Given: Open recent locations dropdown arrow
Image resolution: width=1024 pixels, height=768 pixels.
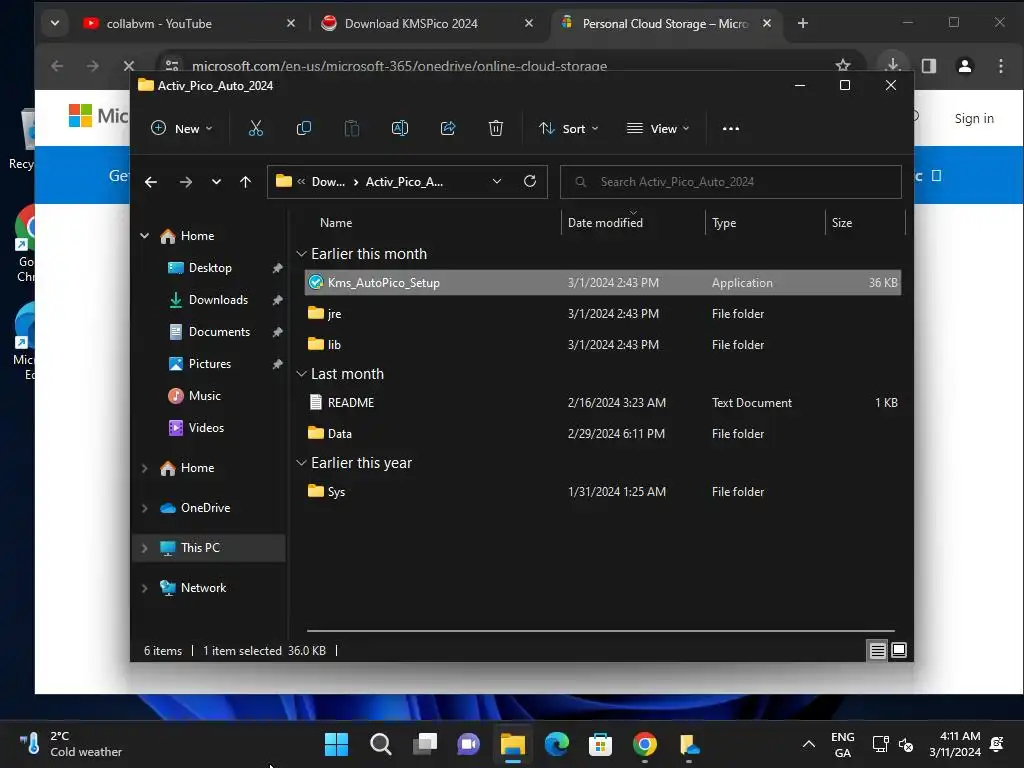Looking at the screenshot, I should (216, 182).
